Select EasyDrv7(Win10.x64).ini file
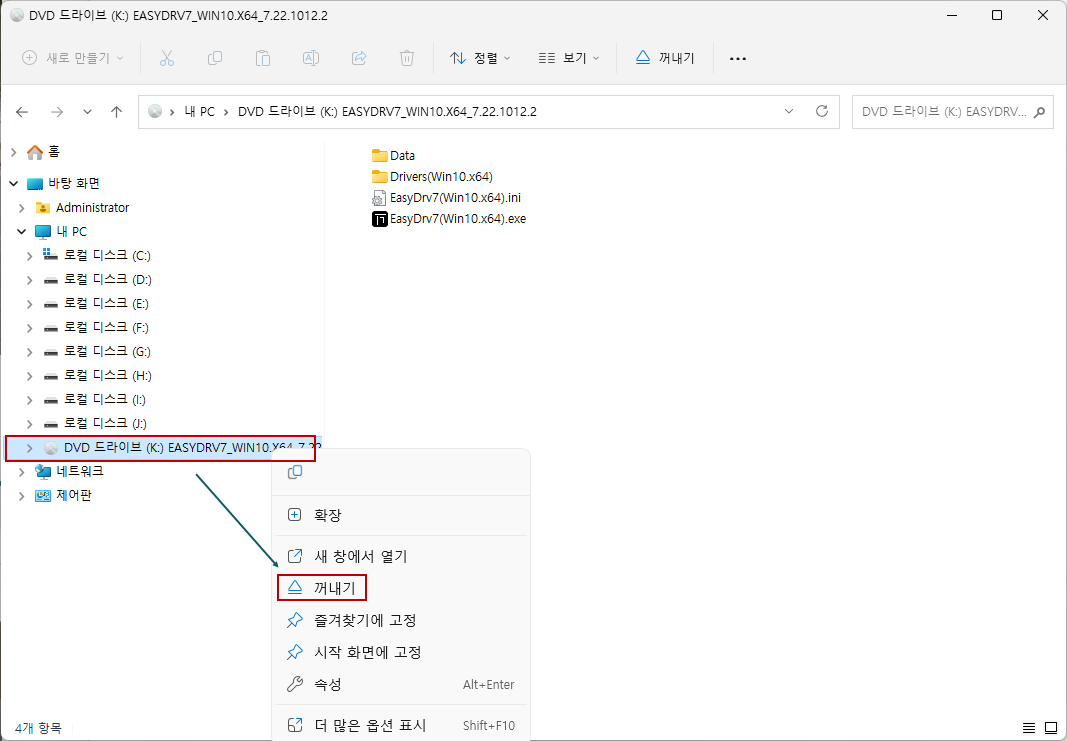Image resolution: width=1067 pixels, height=741 pixels. pos(447,198)
